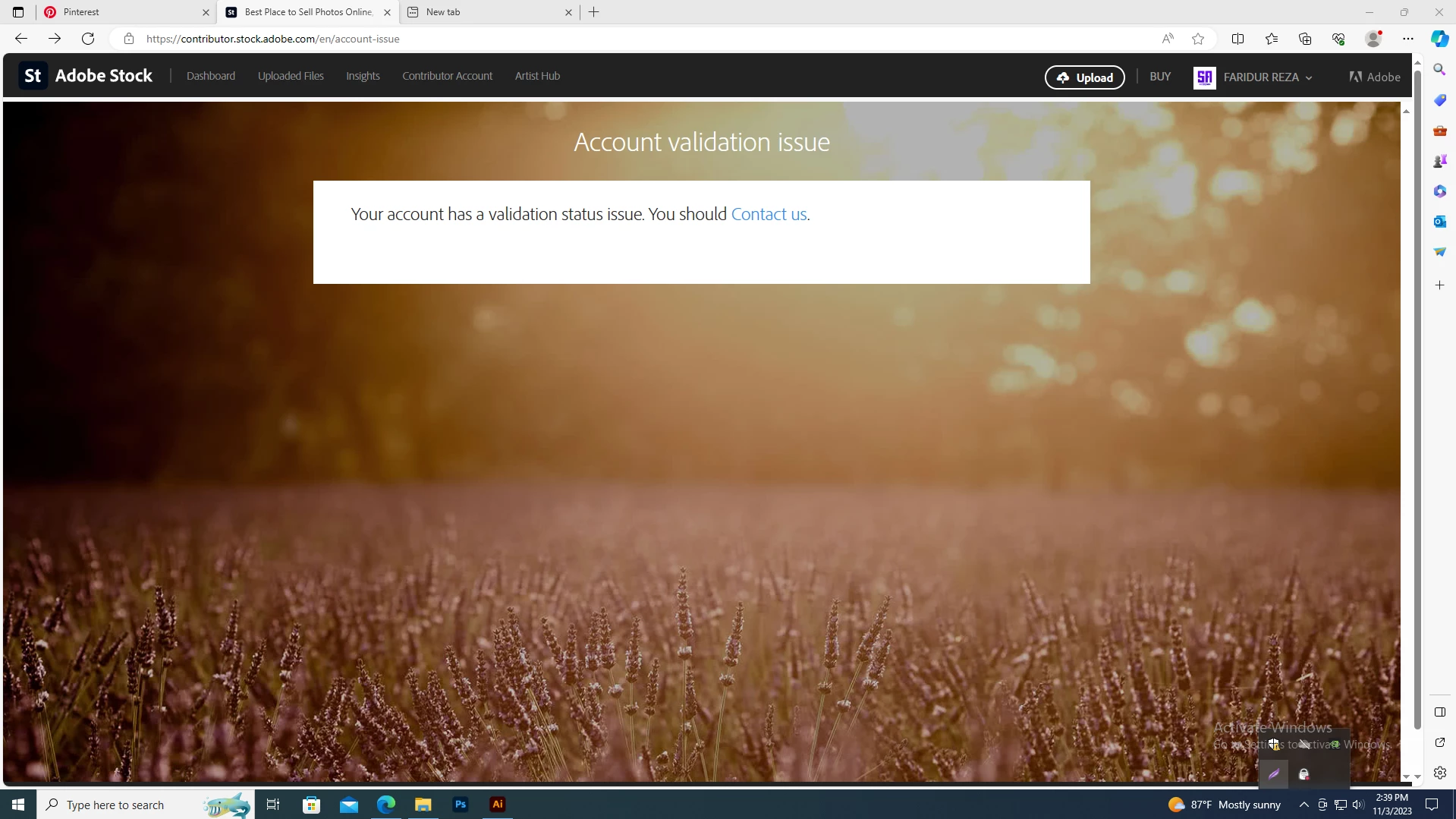The height and width of the screenshot is (819, 1456).
Task: Add sidebar app plus button
Action: [1439, 285]
